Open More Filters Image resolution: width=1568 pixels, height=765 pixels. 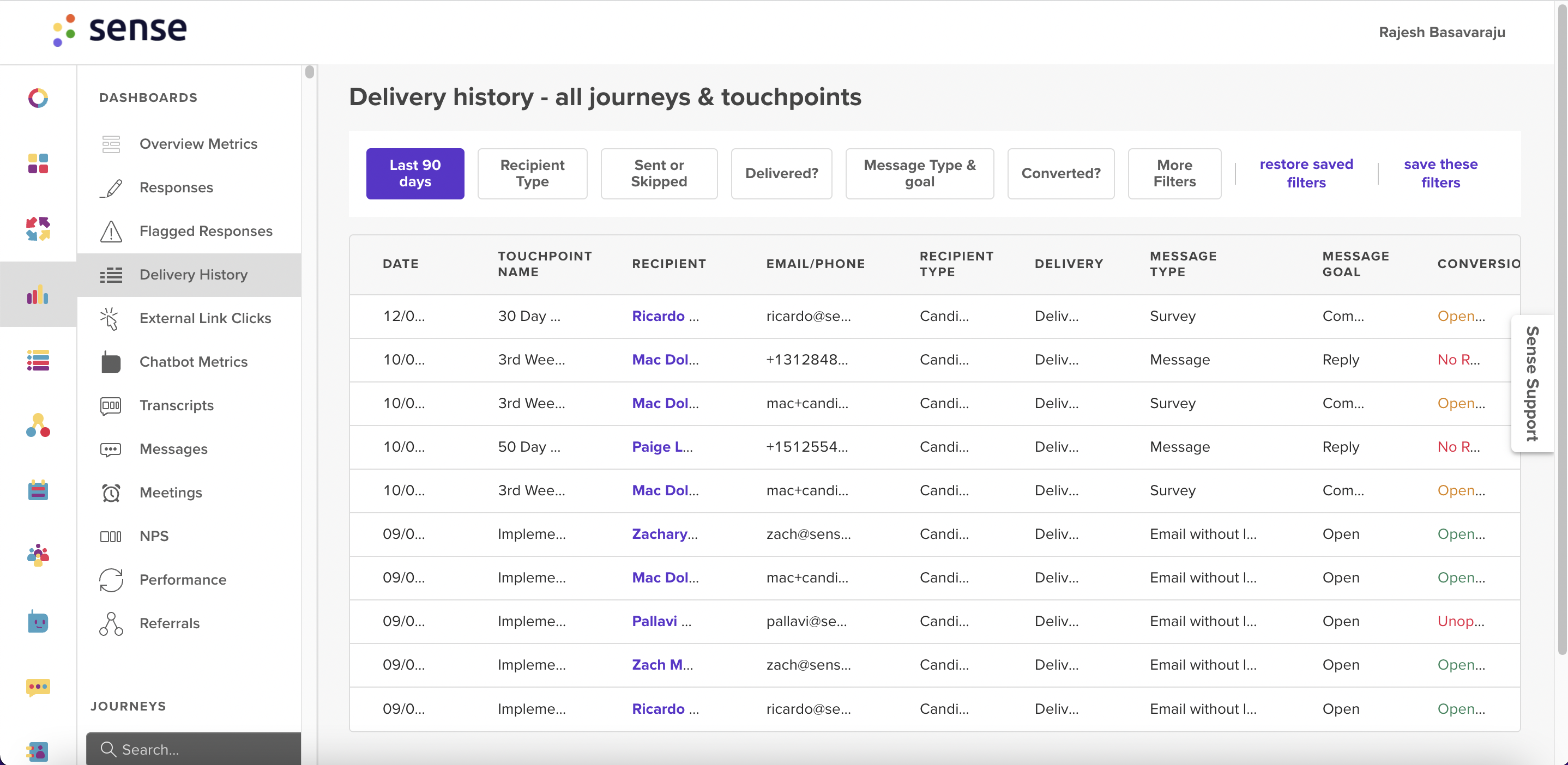1174,173
